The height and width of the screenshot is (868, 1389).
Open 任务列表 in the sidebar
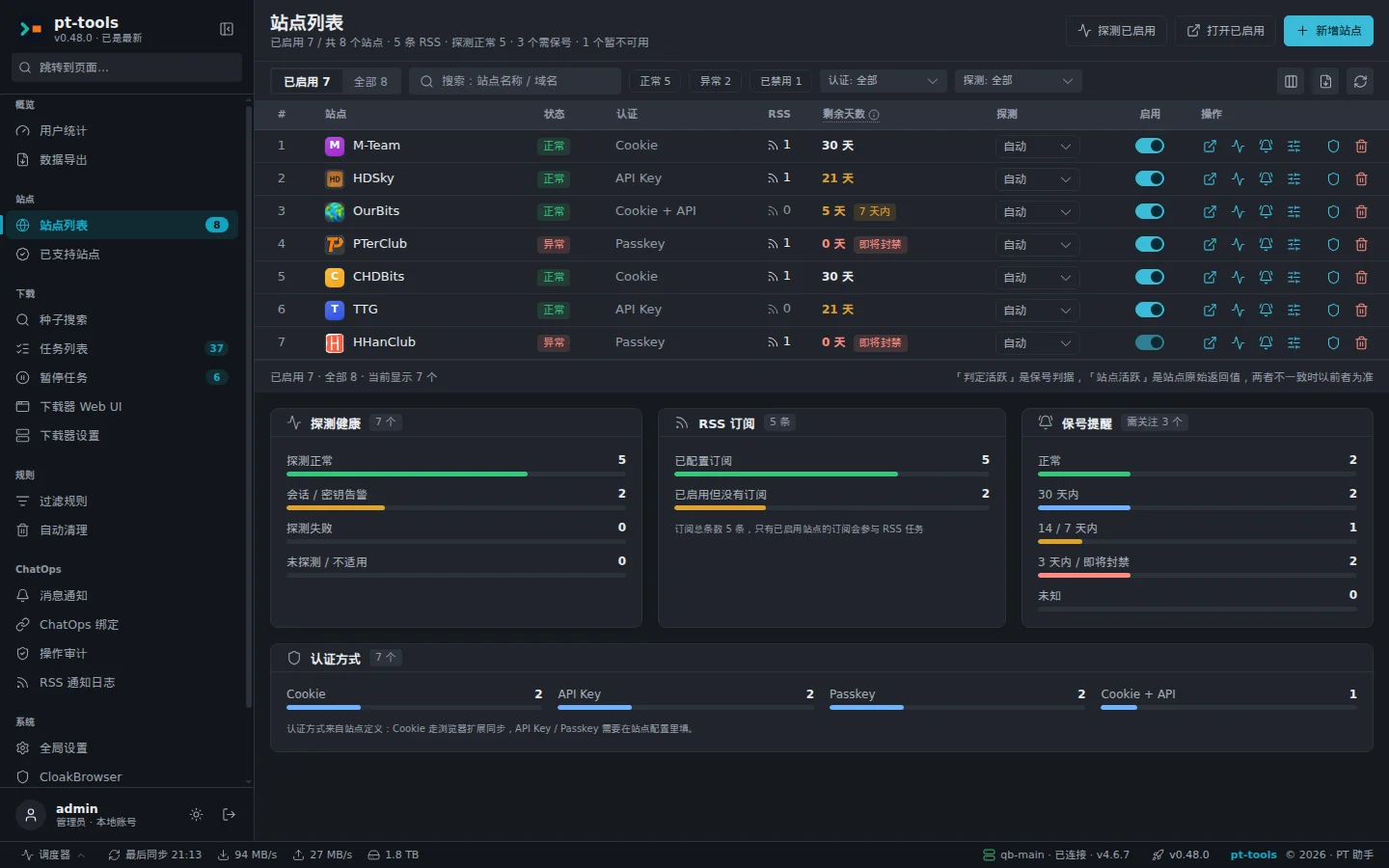click(122, 349)
